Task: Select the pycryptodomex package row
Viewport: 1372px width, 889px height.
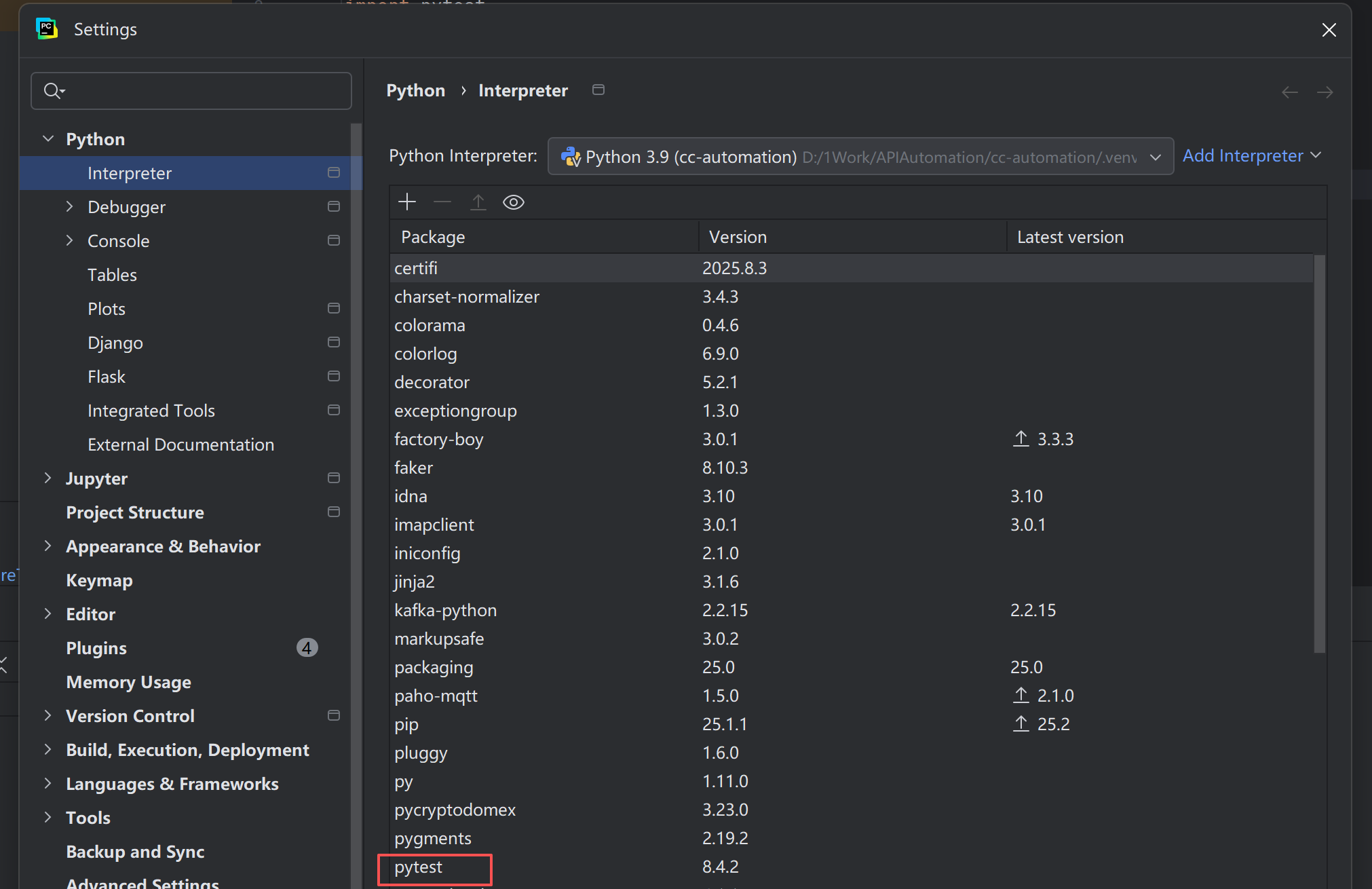Action: 852,810
